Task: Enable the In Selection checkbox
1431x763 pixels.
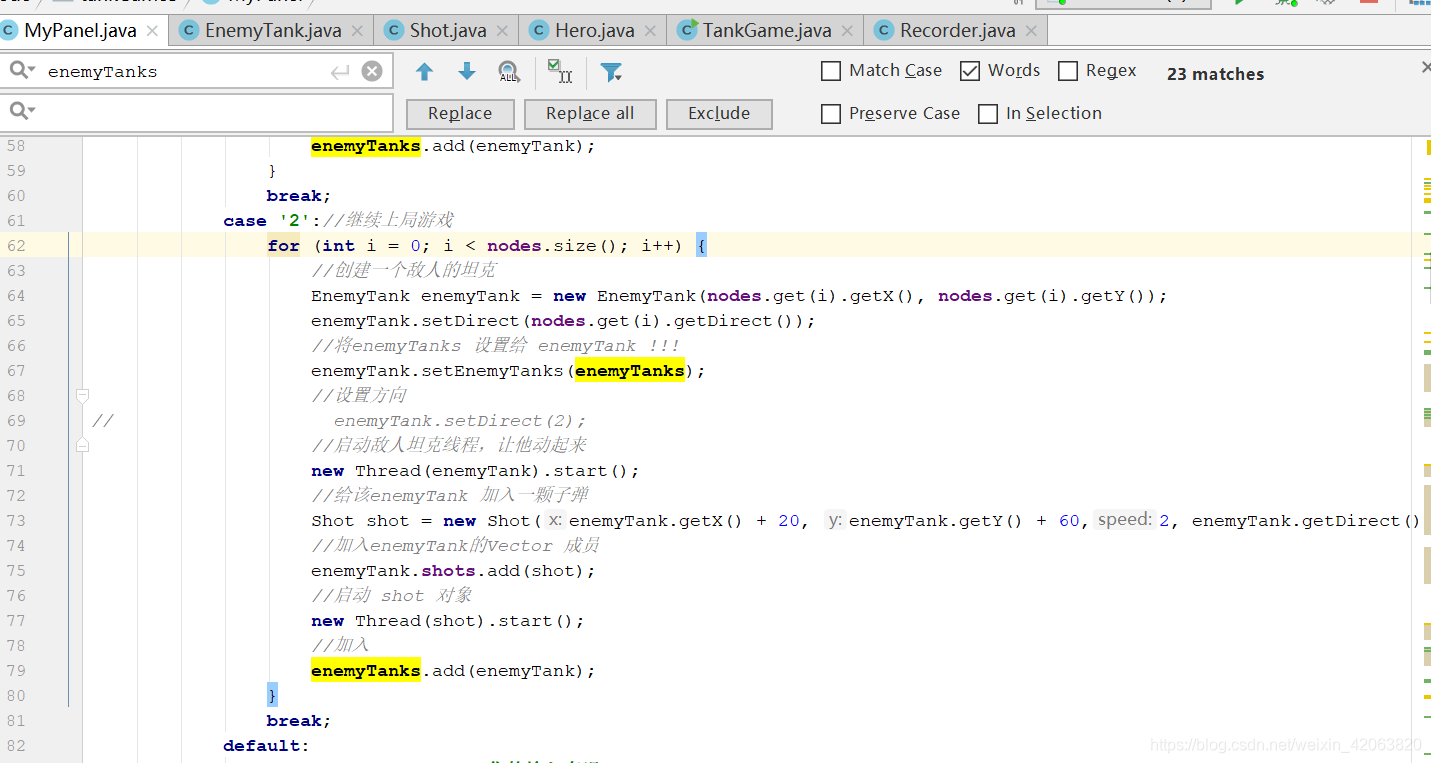Action: 988,114
